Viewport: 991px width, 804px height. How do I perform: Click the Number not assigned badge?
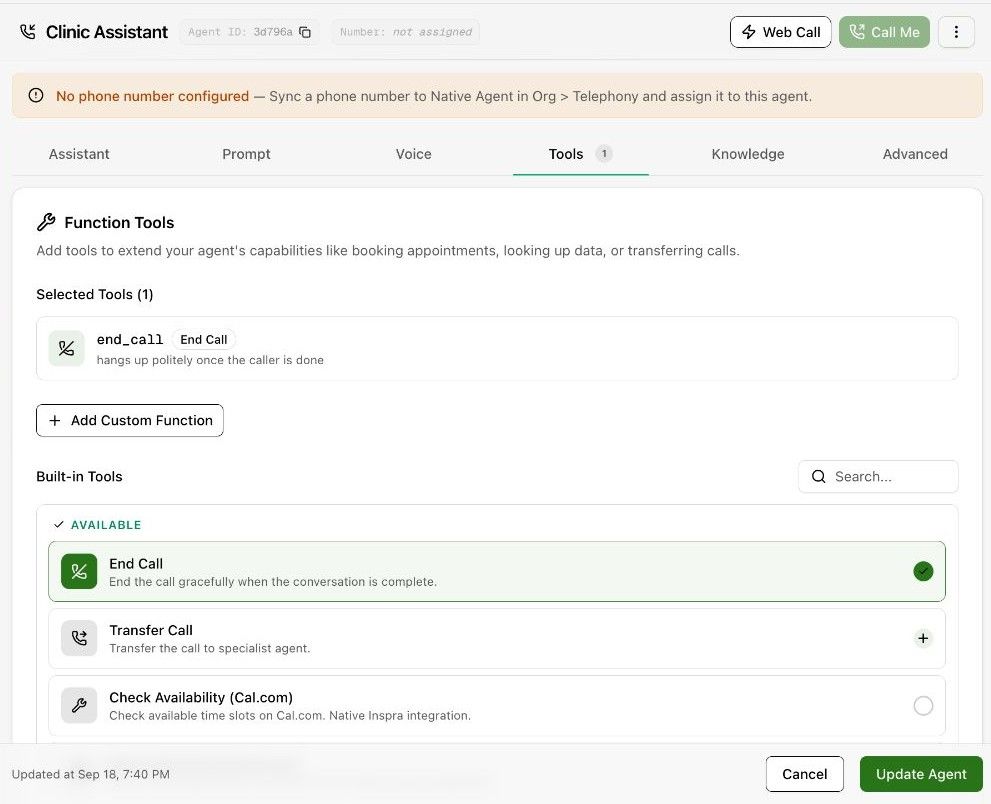click(x=406, y=32)
